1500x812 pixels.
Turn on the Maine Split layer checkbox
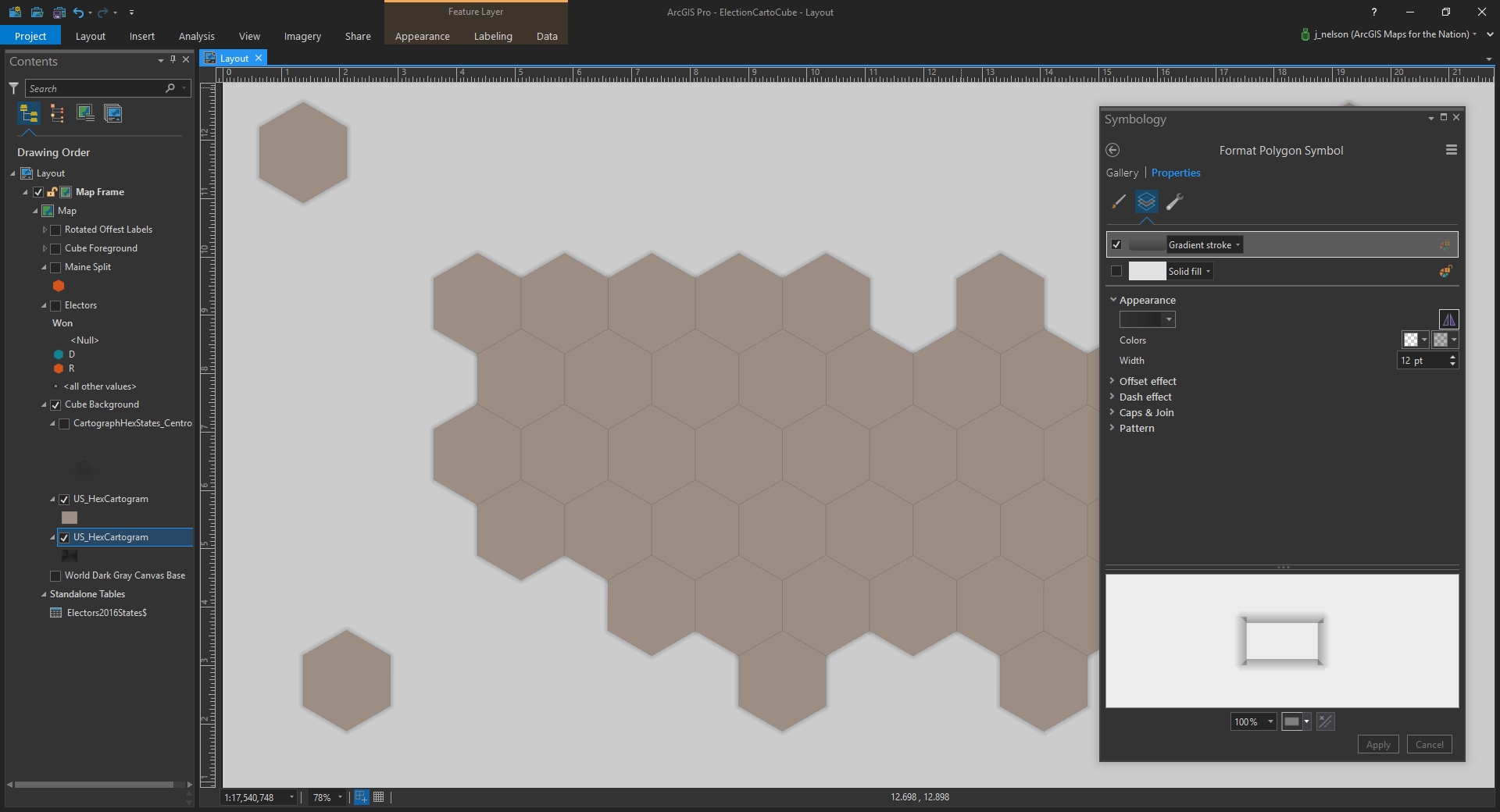(55, 267)
